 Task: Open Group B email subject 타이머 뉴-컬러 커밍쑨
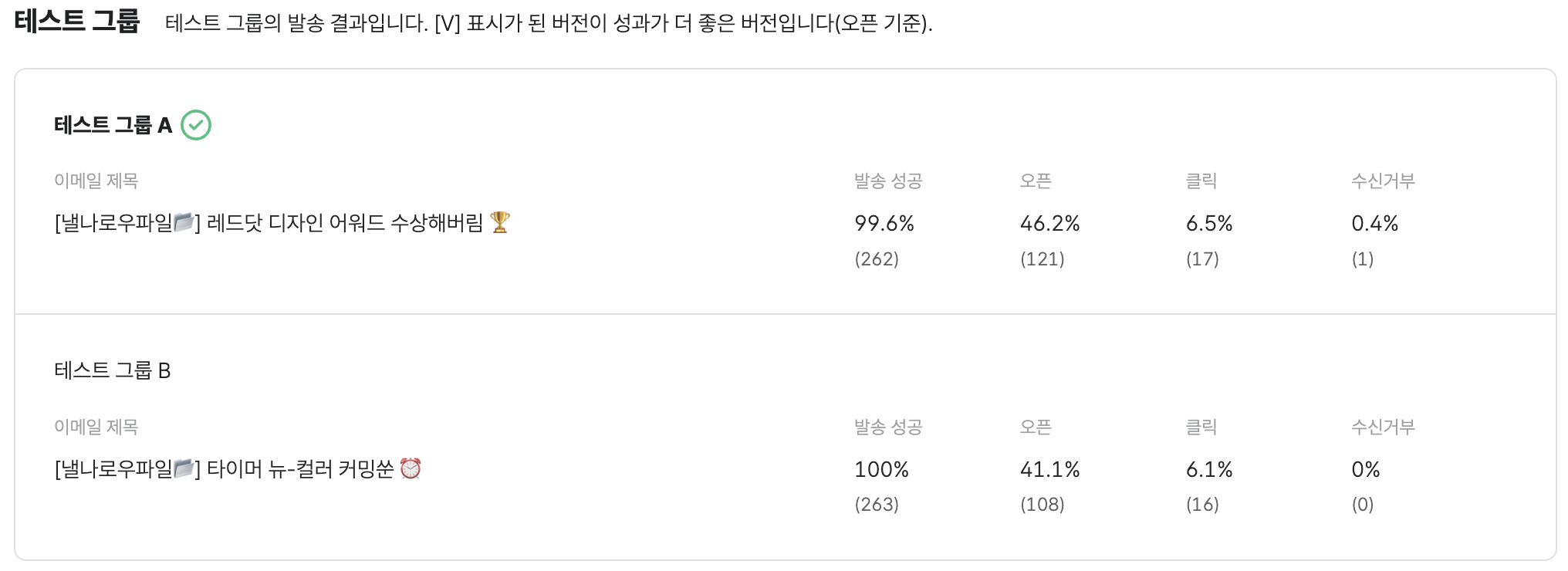[238, 468]
